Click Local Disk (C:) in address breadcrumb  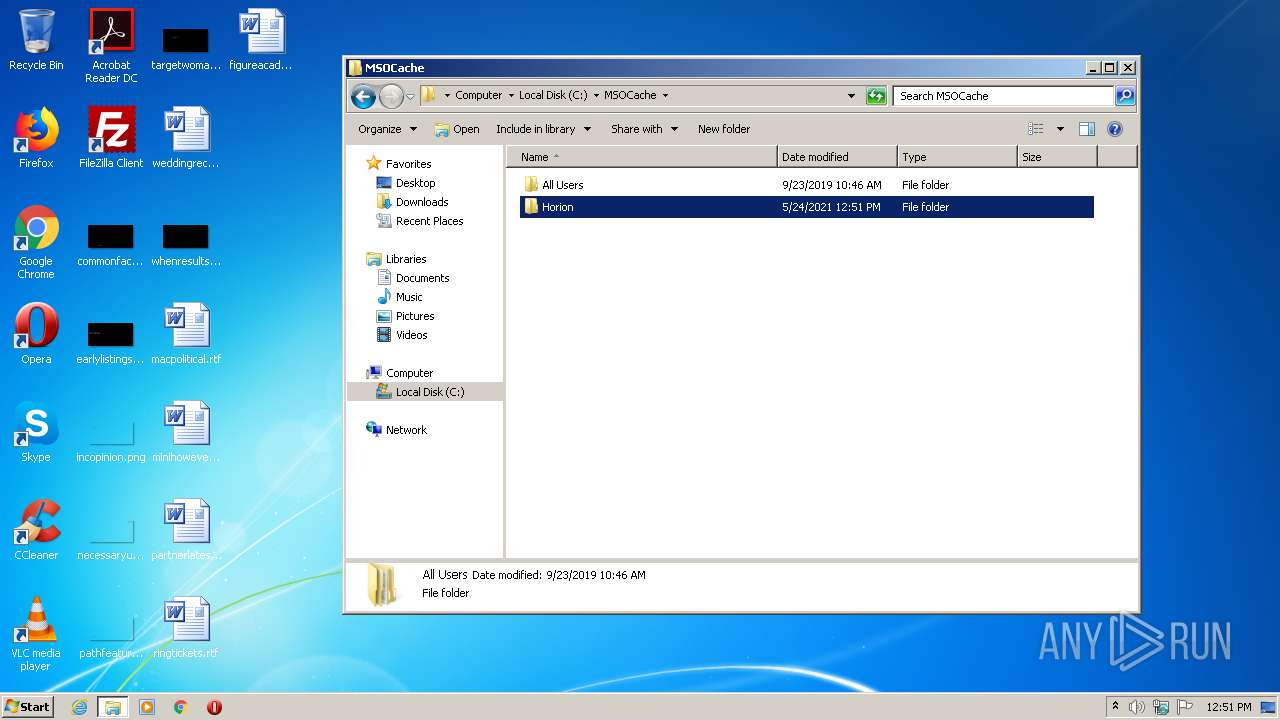553,96
